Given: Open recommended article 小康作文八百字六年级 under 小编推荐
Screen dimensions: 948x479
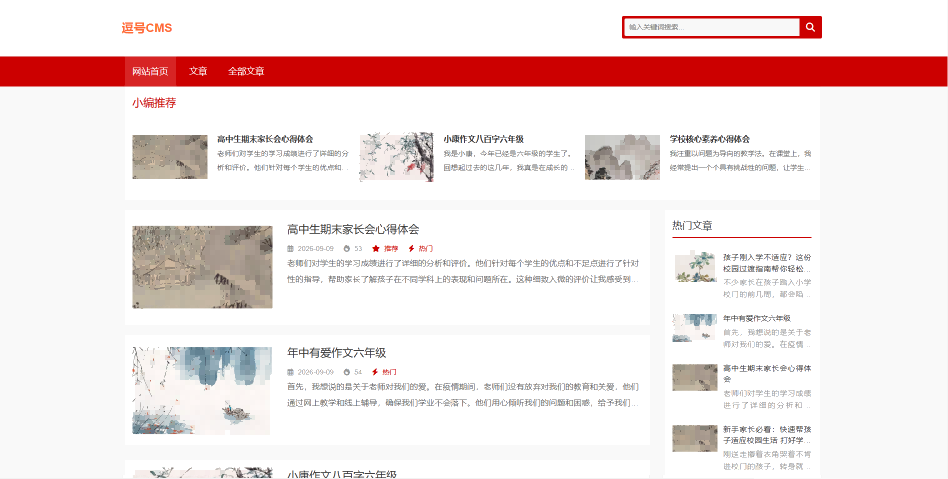Looking at the screenshot, I should tap(484, 139).
